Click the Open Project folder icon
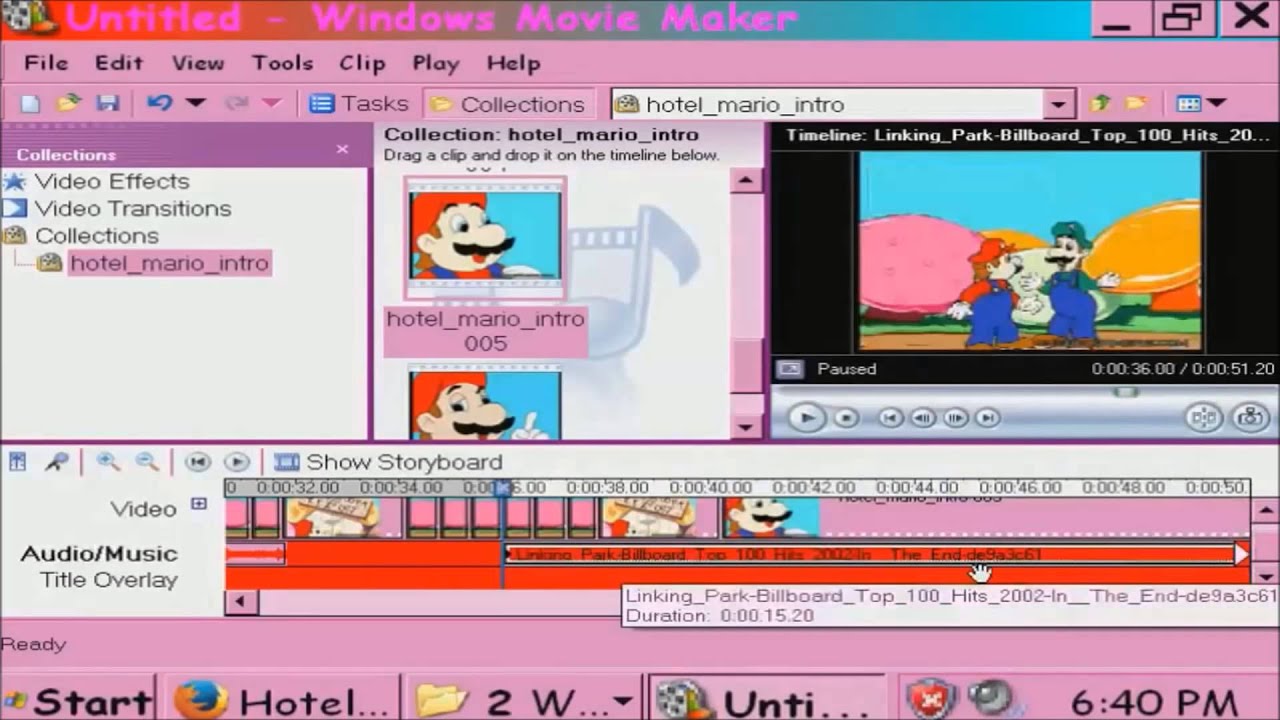Viewport: 1280px width, 720px height. point(68,103)
